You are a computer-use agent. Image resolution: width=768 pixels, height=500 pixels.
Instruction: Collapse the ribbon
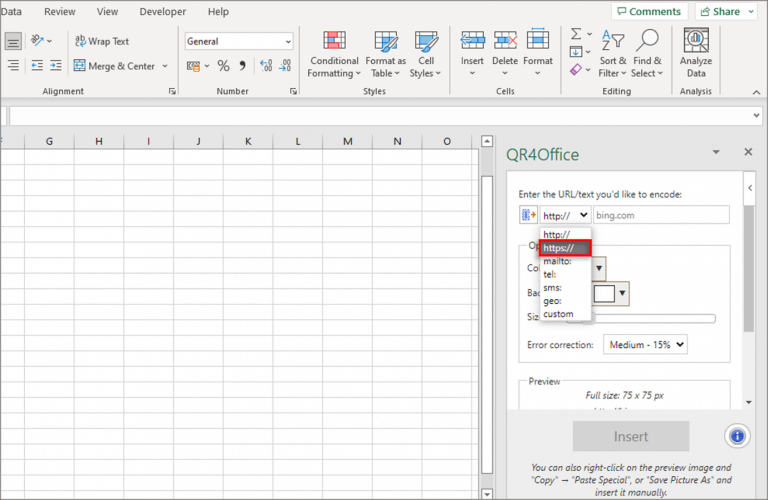[756, 92]
